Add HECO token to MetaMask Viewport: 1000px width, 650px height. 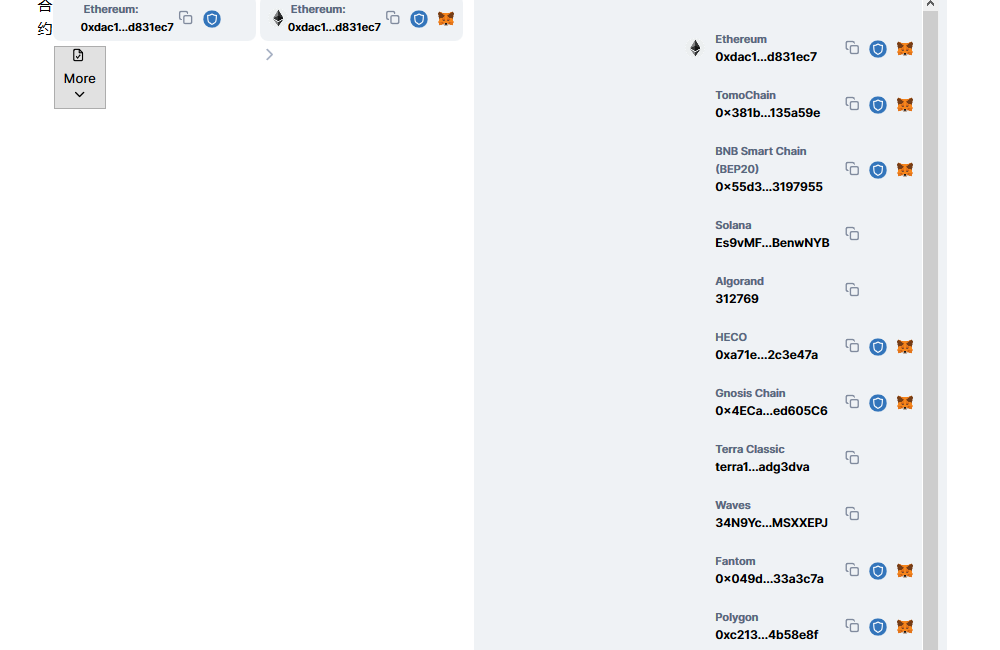coord(905,347)
